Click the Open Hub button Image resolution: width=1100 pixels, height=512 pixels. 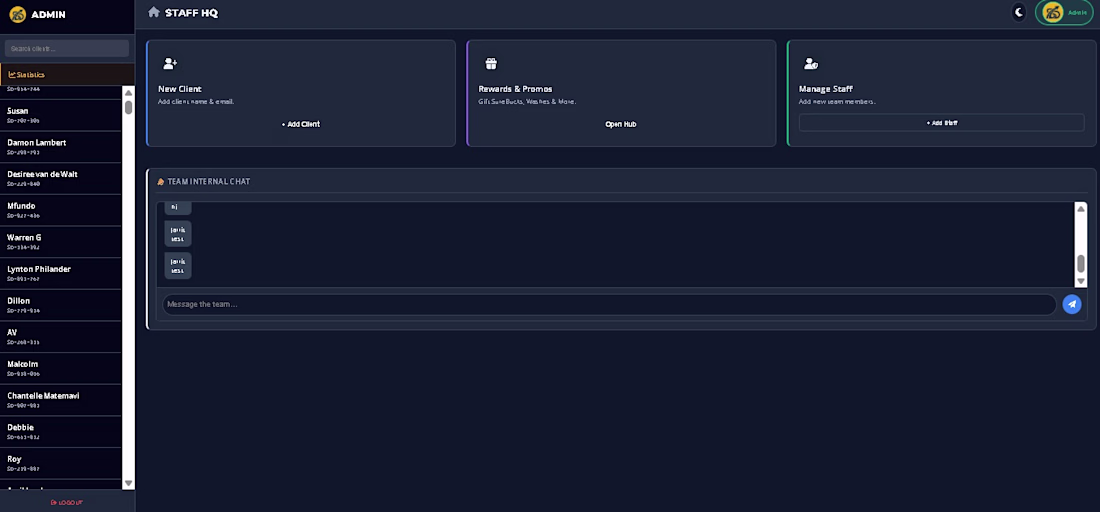click(x=621, y=124)
